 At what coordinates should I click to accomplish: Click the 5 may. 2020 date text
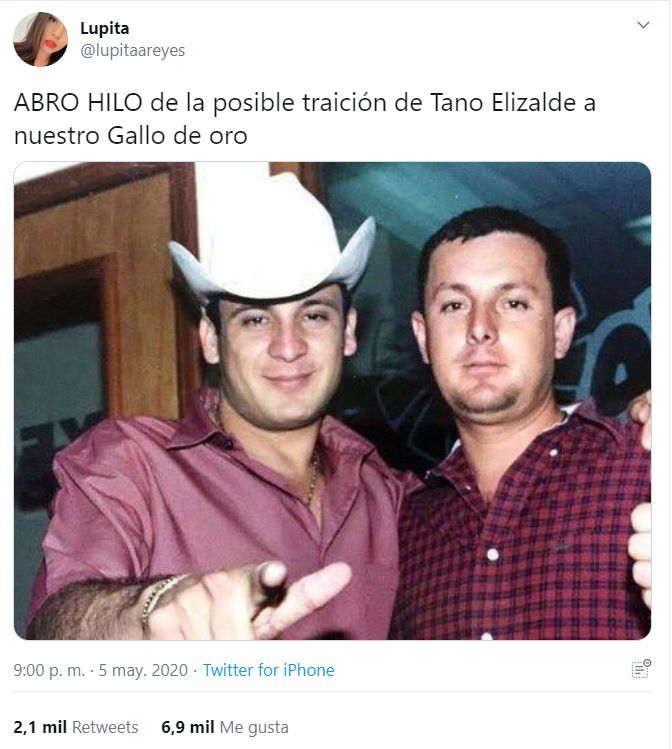click(x=143, y=670)
